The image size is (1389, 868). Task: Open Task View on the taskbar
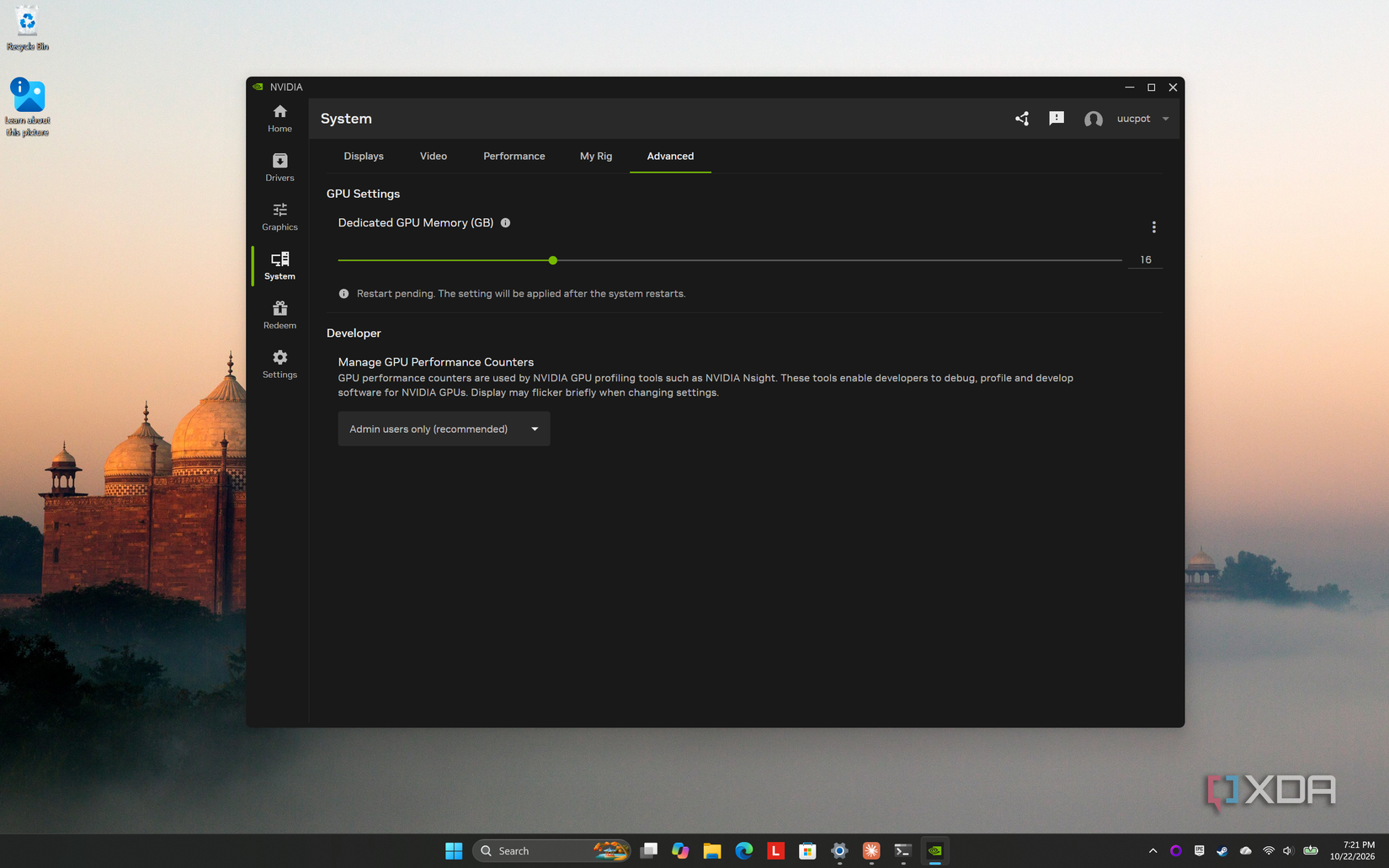pyautogui.click(x=649, y=850)
